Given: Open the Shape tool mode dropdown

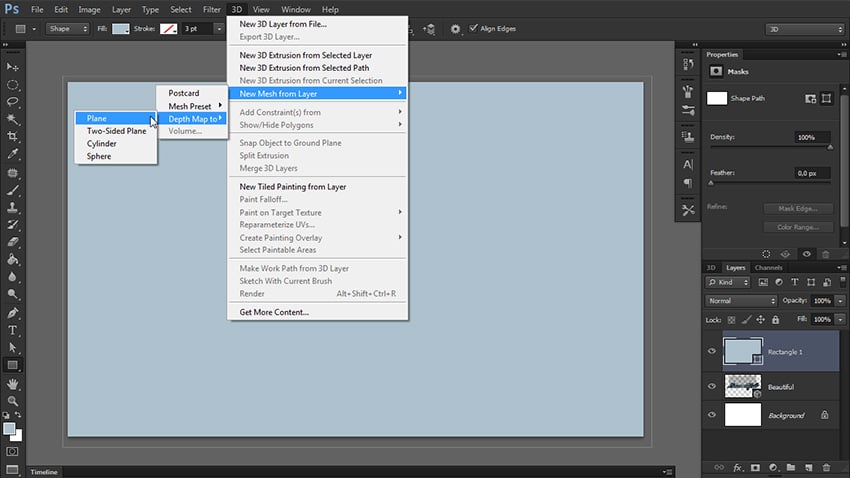Looking at the screenshot, I should (62, 29).
